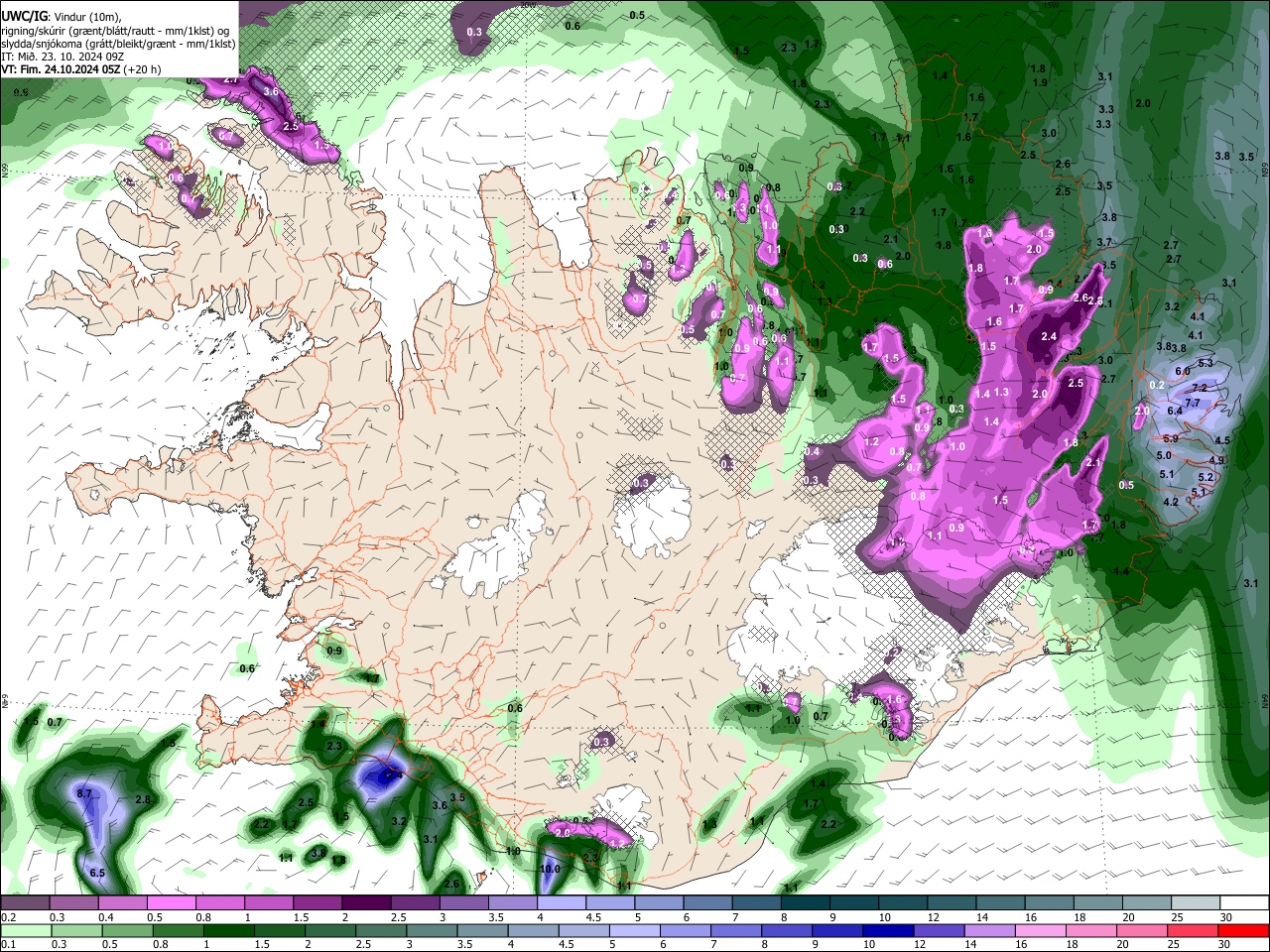Click the 'rigning/skúrir' legend description line
Screen dimensions: 1270x952
pyautogui.click(x=116, y=30)
